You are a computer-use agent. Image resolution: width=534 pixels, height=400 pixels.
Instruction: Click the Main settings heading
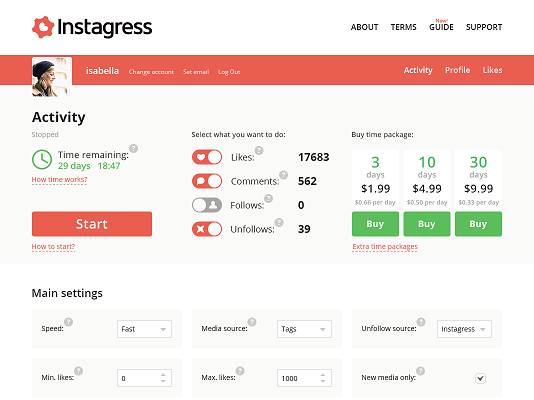coord(67,293)
